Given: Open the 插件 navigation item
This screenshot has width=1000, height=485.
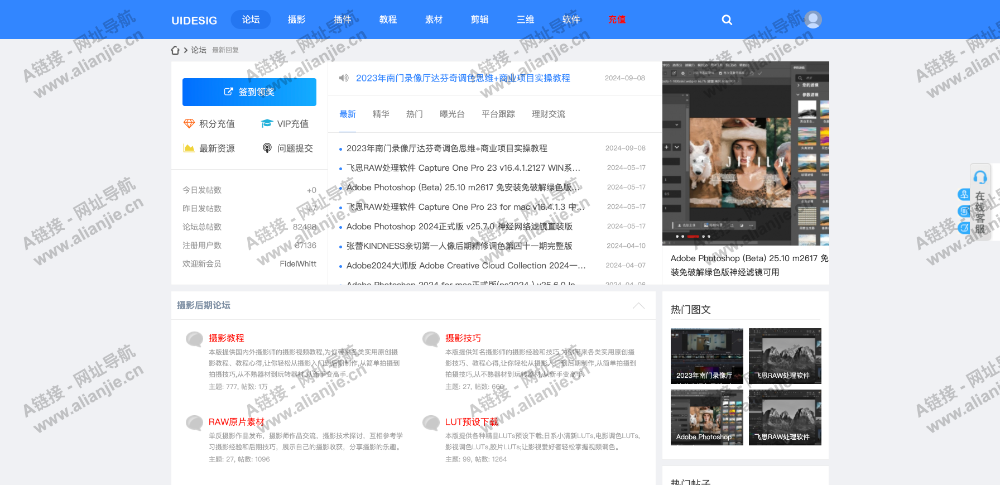Looking at the screenshot, I should [x=342, y=20].
